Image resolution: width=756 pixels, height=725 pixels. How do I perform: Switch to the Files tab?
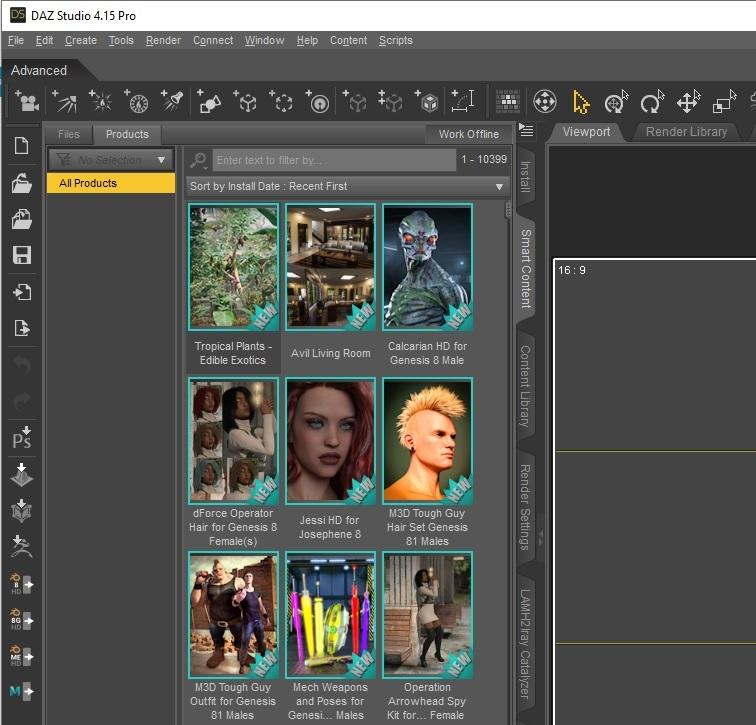click(68, 134)
